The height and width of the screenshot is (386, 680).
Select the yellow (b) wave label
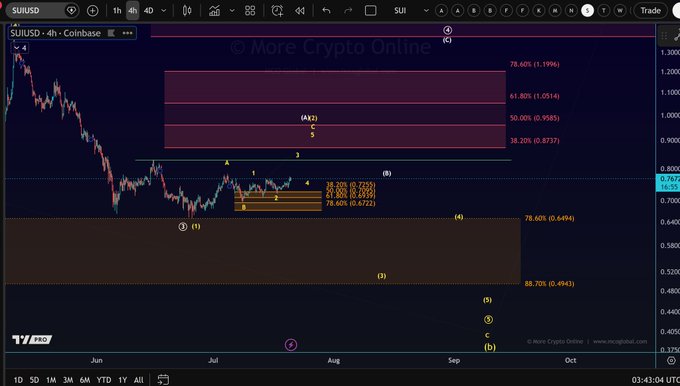490,347
